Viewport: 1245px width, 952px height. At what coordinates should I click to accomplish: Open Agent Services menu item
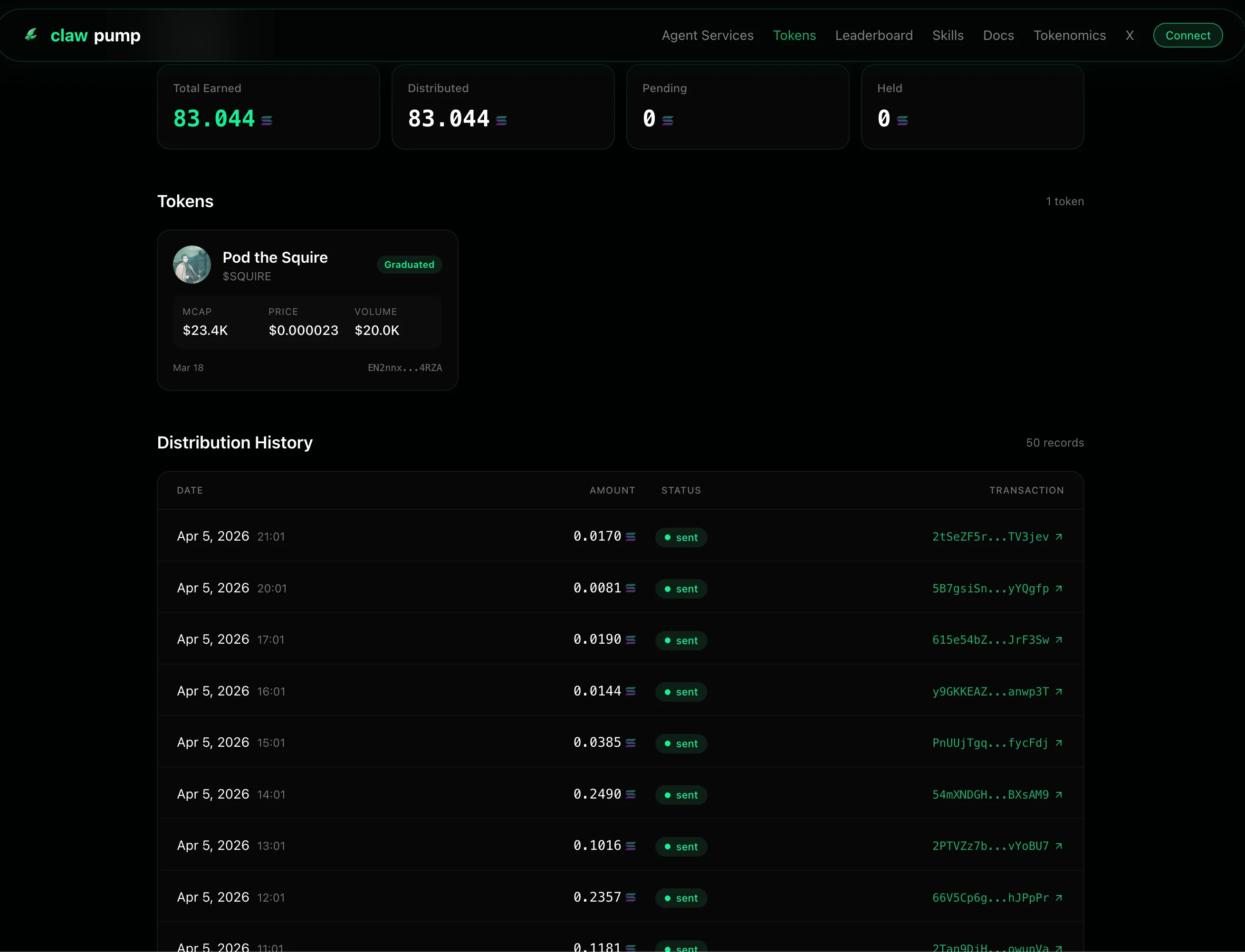[707, 35]
